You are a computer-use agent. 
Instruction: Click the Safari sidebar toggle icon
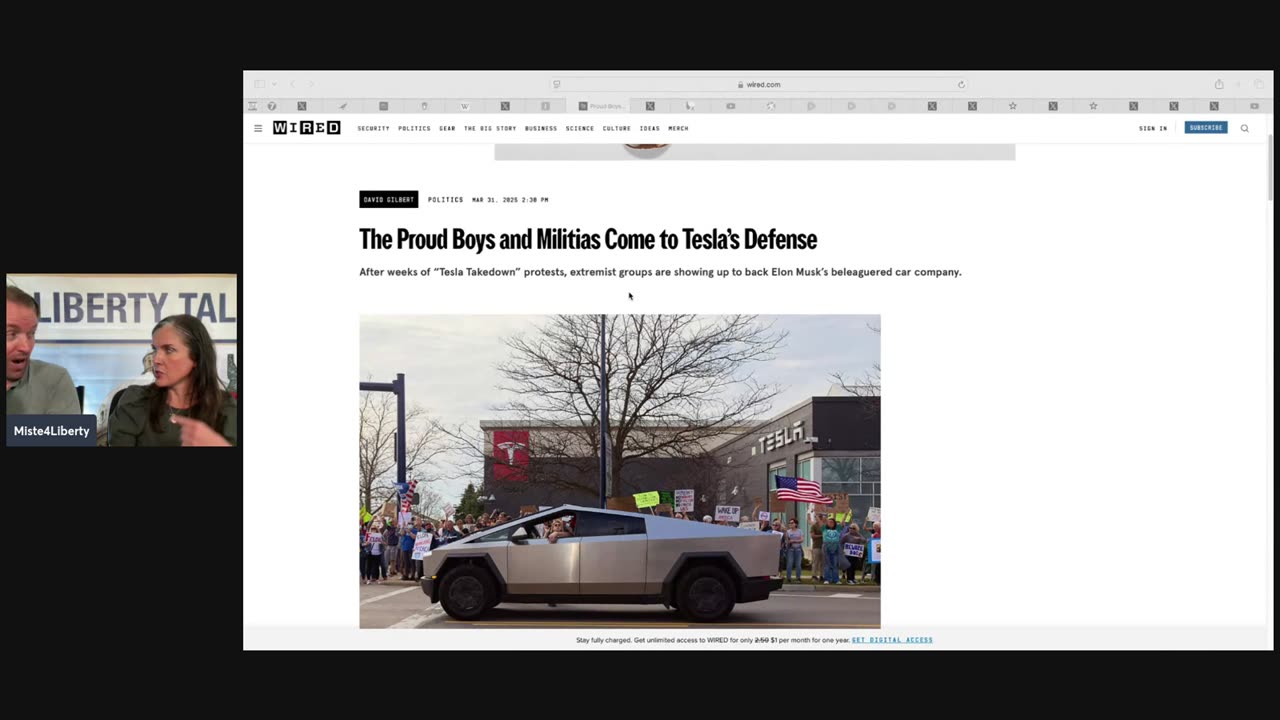click(259, 84)
